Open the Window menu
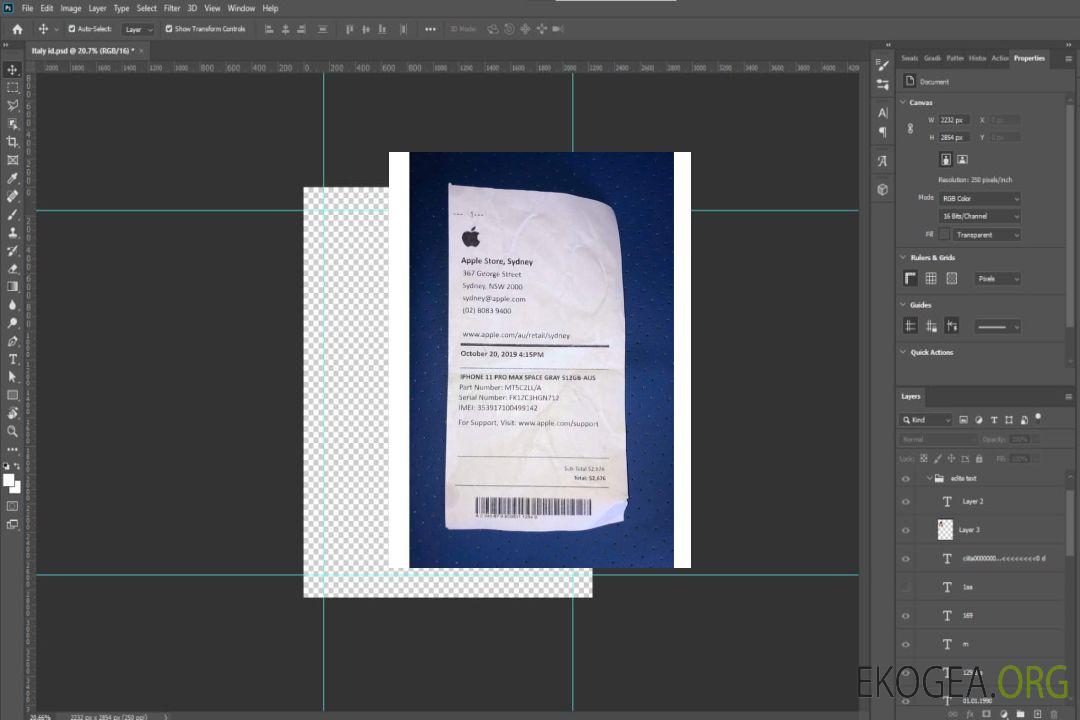The width and height of the screenshot is (1080, 720). pos(241,8)
